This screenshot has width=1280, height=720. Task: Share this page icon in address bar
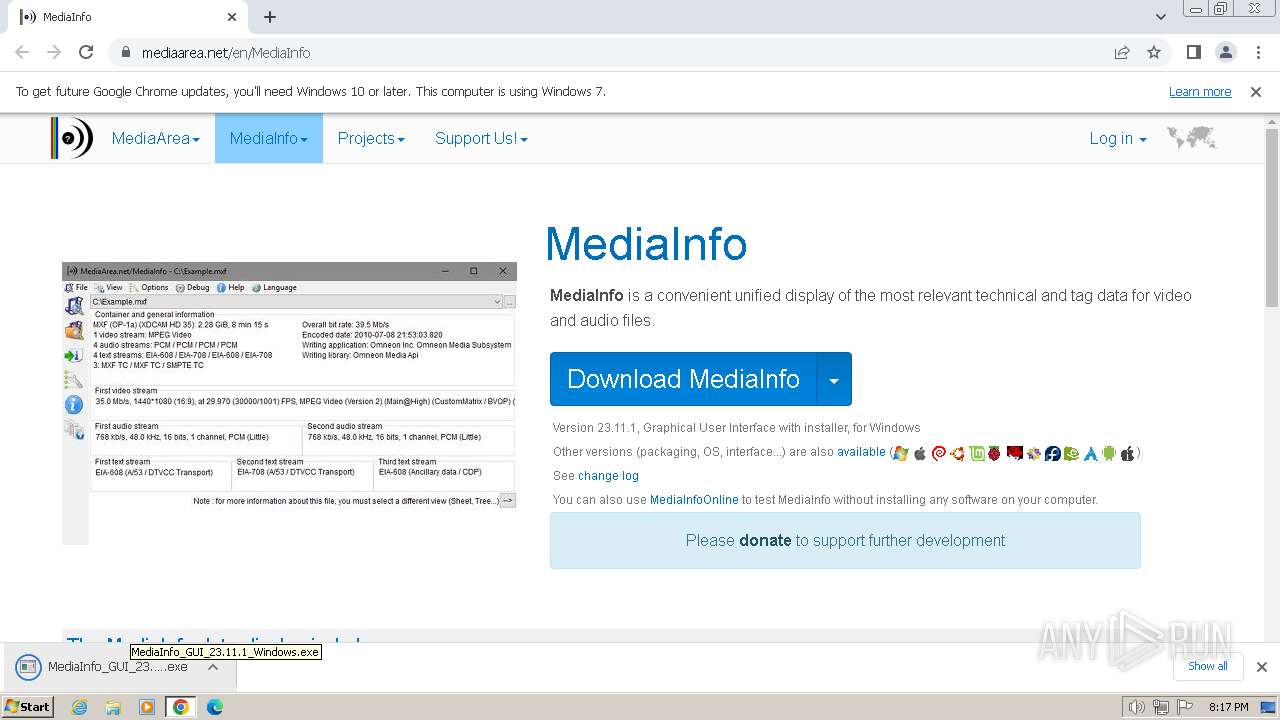tap(1122, 52)
